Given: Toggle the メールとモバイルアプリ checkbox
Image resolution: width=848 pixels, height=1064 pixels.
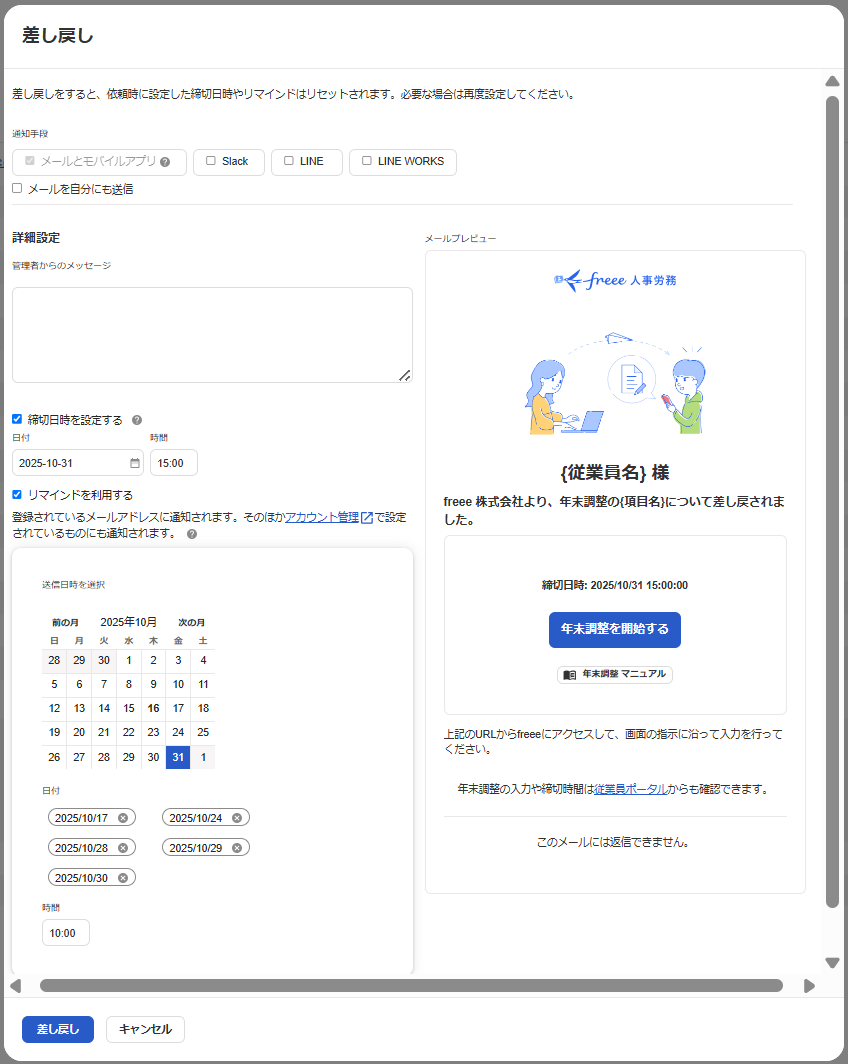Looking at the screenshot, I should coord(30,161).
